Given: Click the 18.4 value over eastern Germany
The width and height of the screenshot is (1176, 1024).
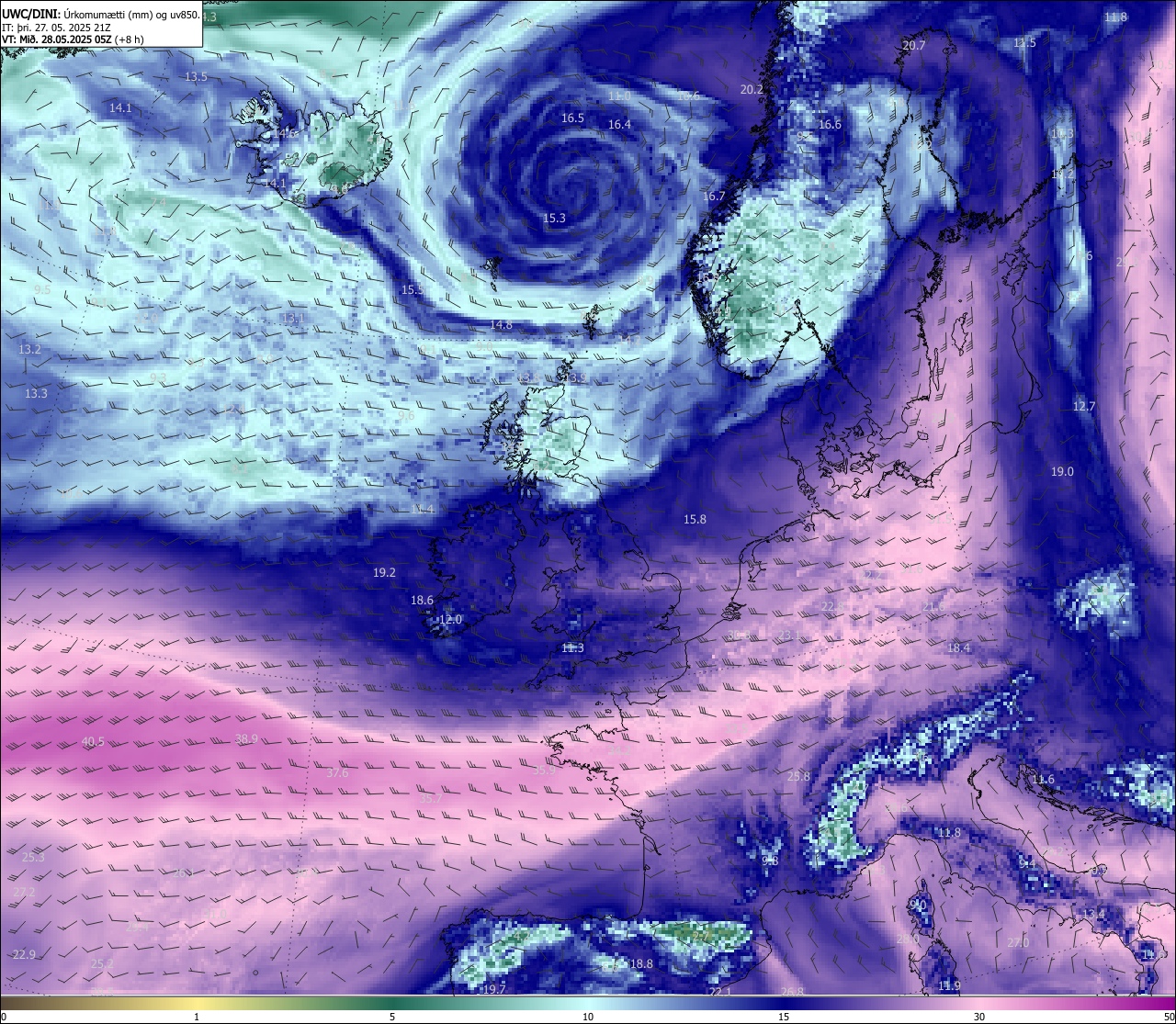Looking at the screenshot, I should [x=958, y=648].
